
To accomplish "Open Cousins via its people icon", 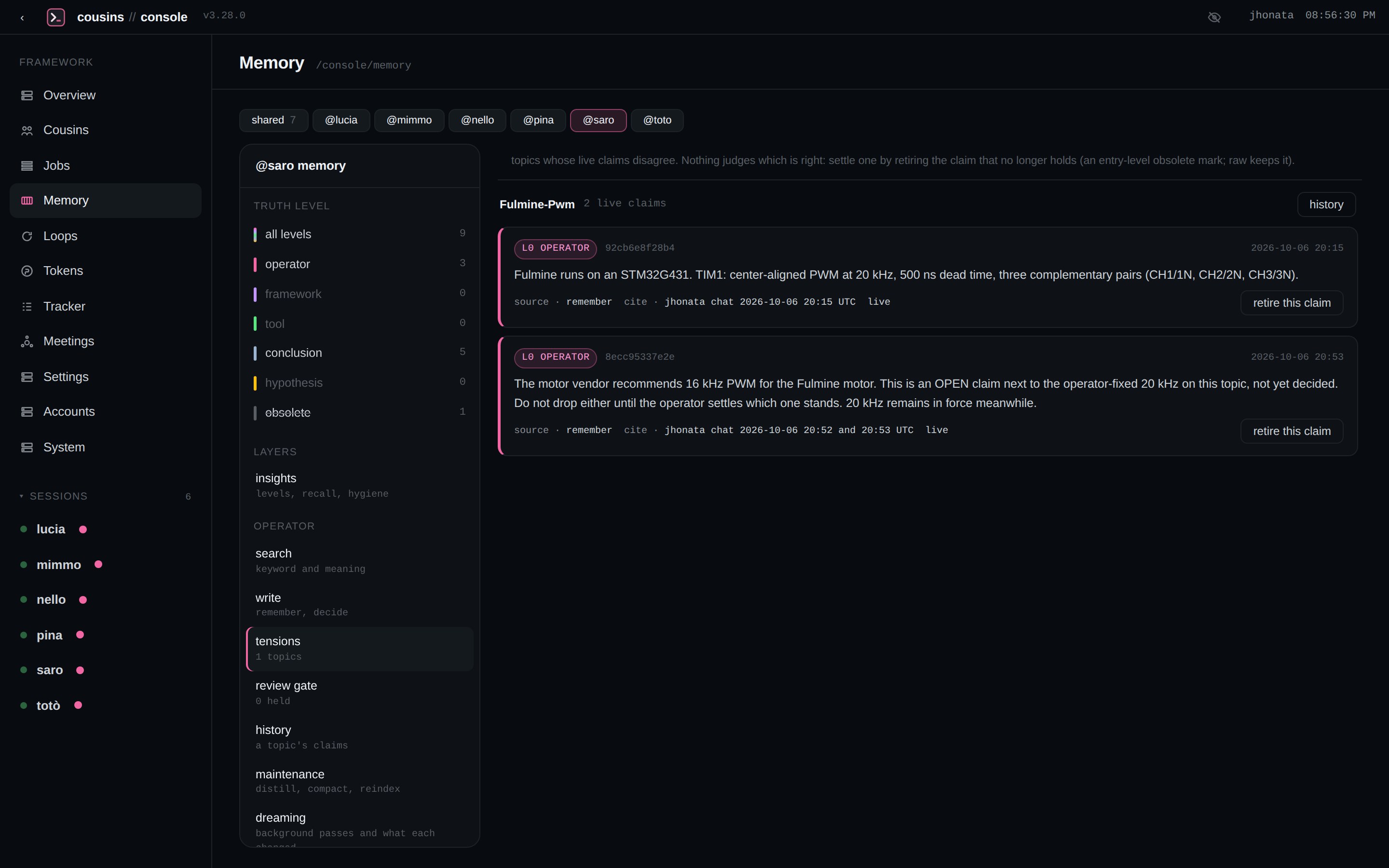I will [27, 130].
